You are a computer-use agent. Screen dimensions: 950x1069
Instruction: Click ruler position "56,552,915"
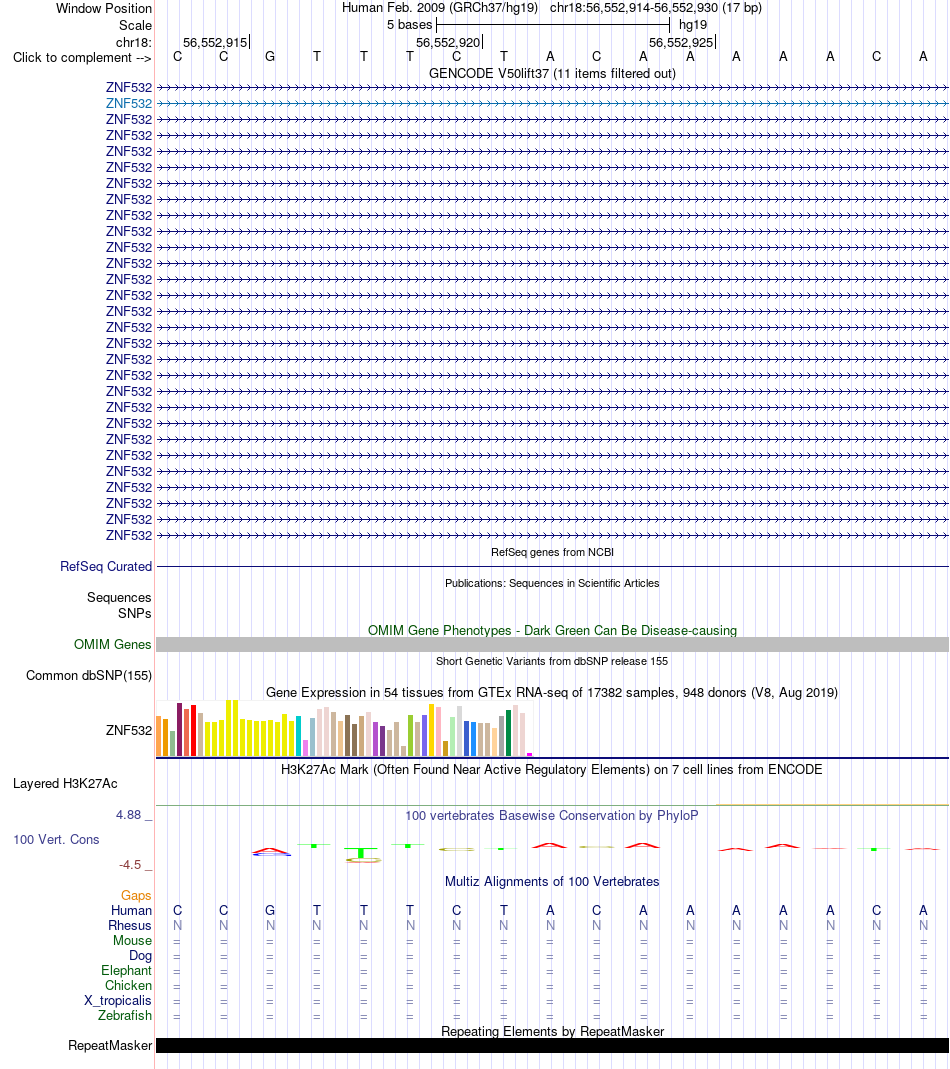coord(215,42)
